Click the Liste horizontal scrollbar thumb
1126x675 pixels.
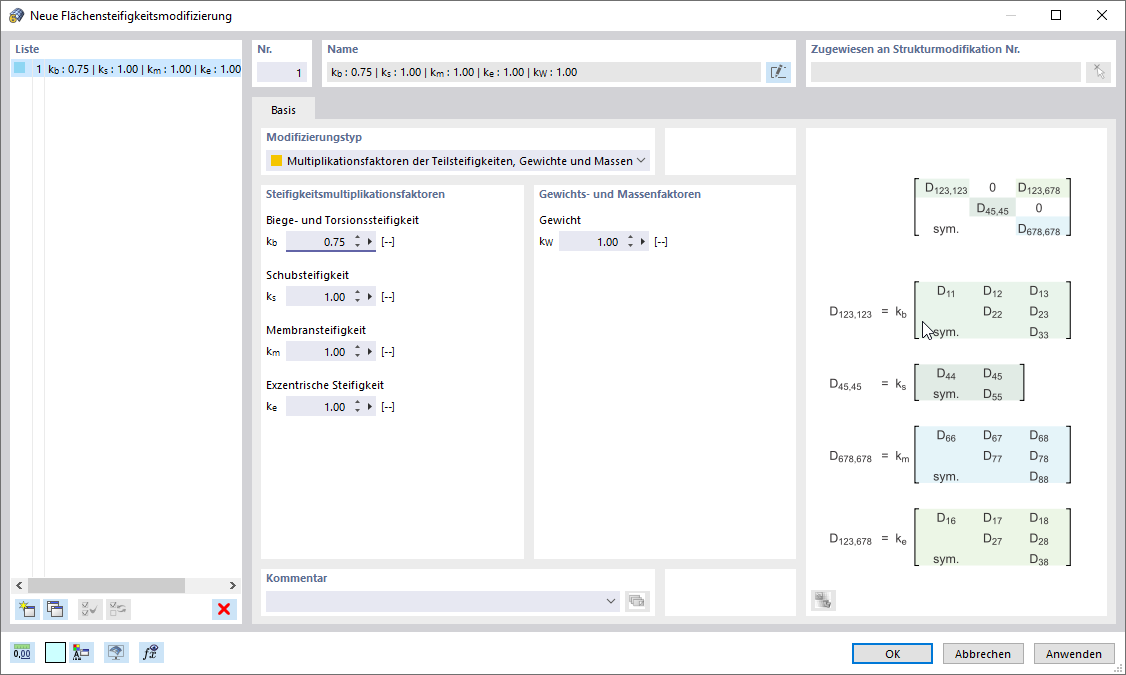[x=106, y=585]
